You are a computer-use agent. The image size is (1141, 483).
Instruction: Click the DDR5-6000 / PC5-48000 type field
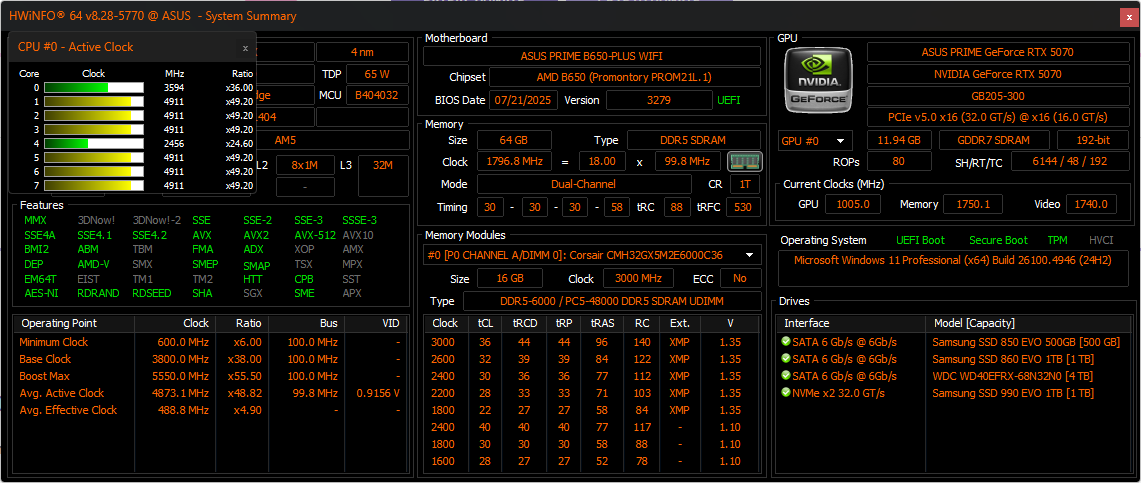click(x=612, y=301)
